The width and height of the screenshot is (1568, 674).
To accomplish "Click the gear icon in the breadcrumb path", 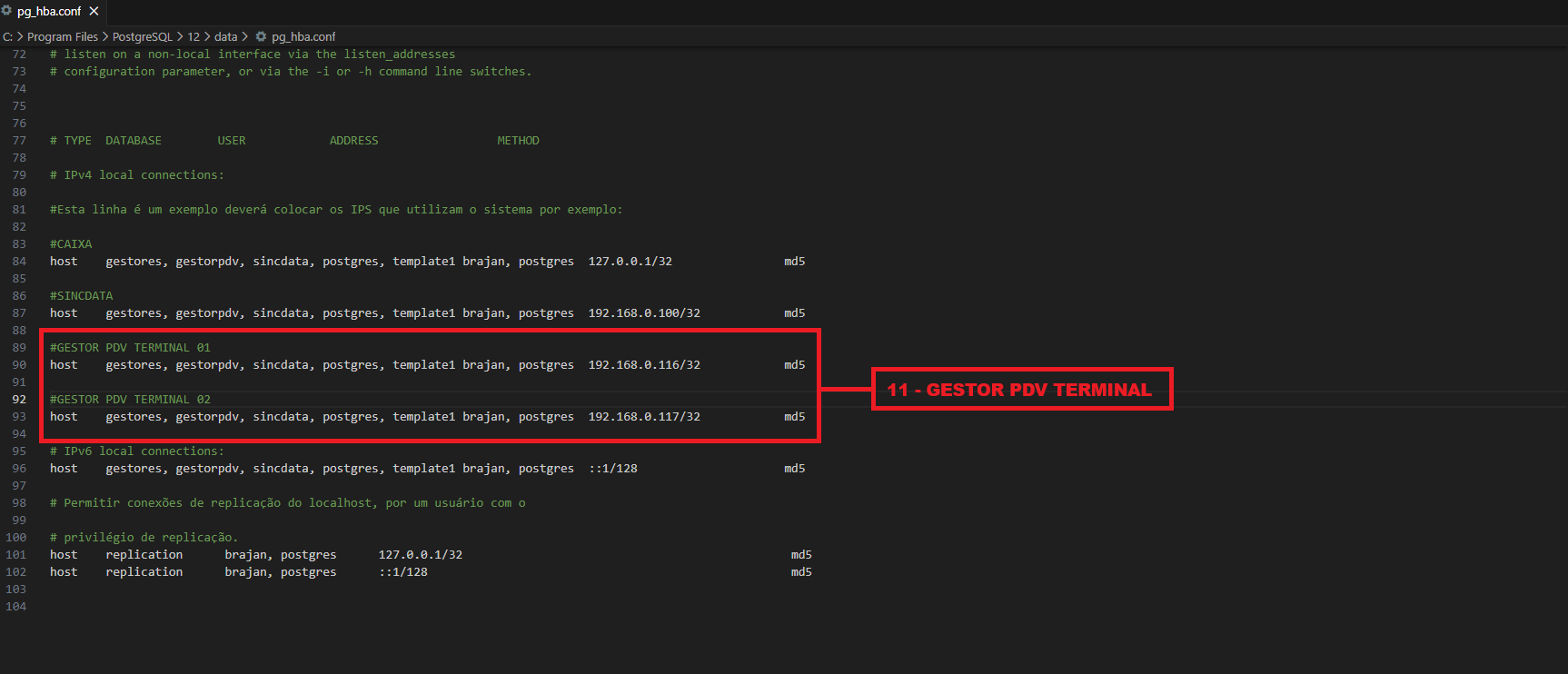I will pos(261,36).
